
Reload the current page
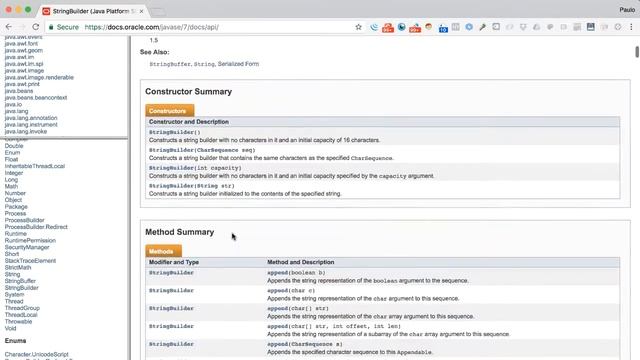click(36, 27)
